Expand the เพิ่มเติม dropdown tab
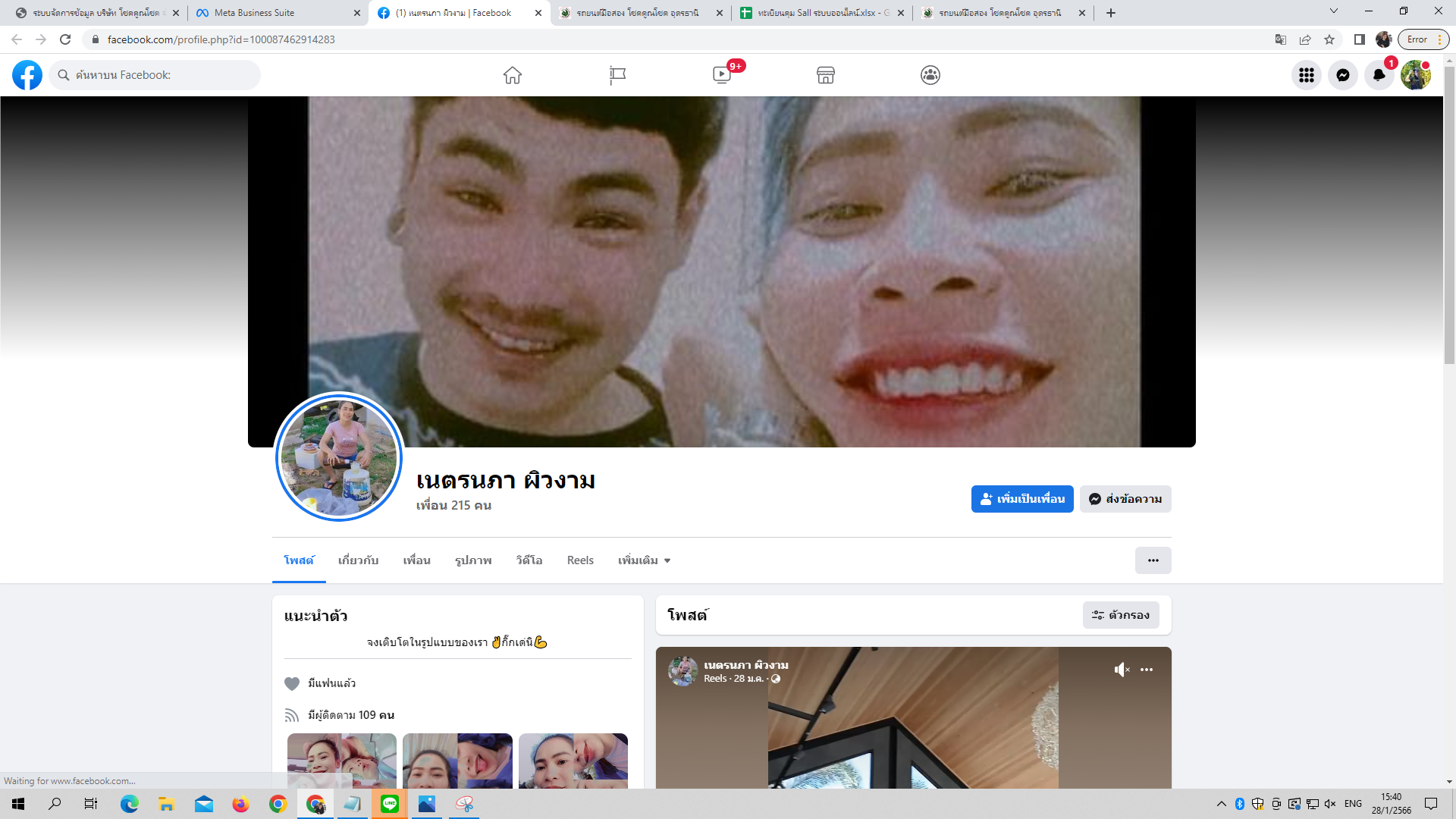This screenshot has width=1456, height=819. click(x=644, y=560)
